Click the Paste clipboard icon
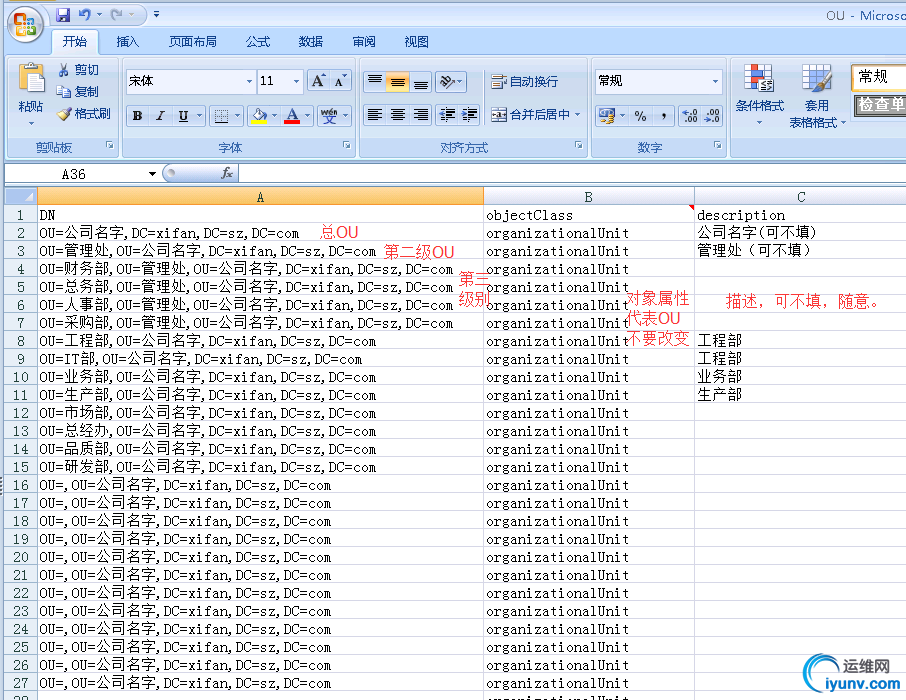906x700 pixels. tap(31, 82)
